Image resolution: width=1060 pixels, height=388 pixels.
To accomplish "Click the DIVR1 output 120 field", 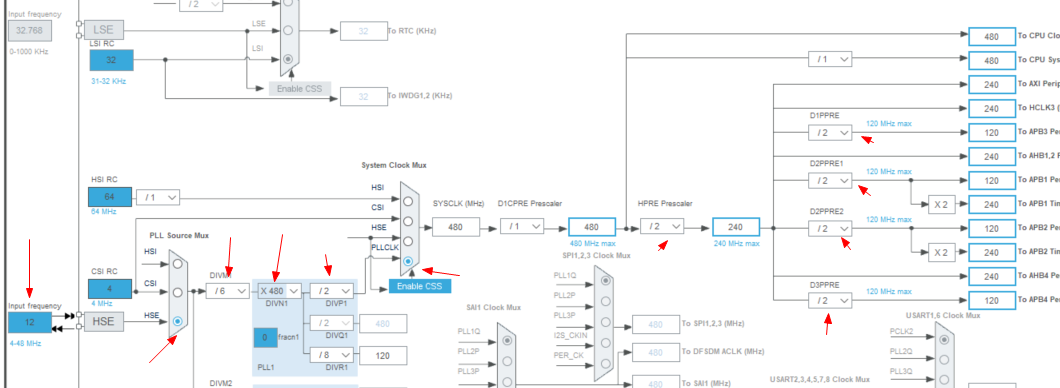I will [x=383, y=355].
